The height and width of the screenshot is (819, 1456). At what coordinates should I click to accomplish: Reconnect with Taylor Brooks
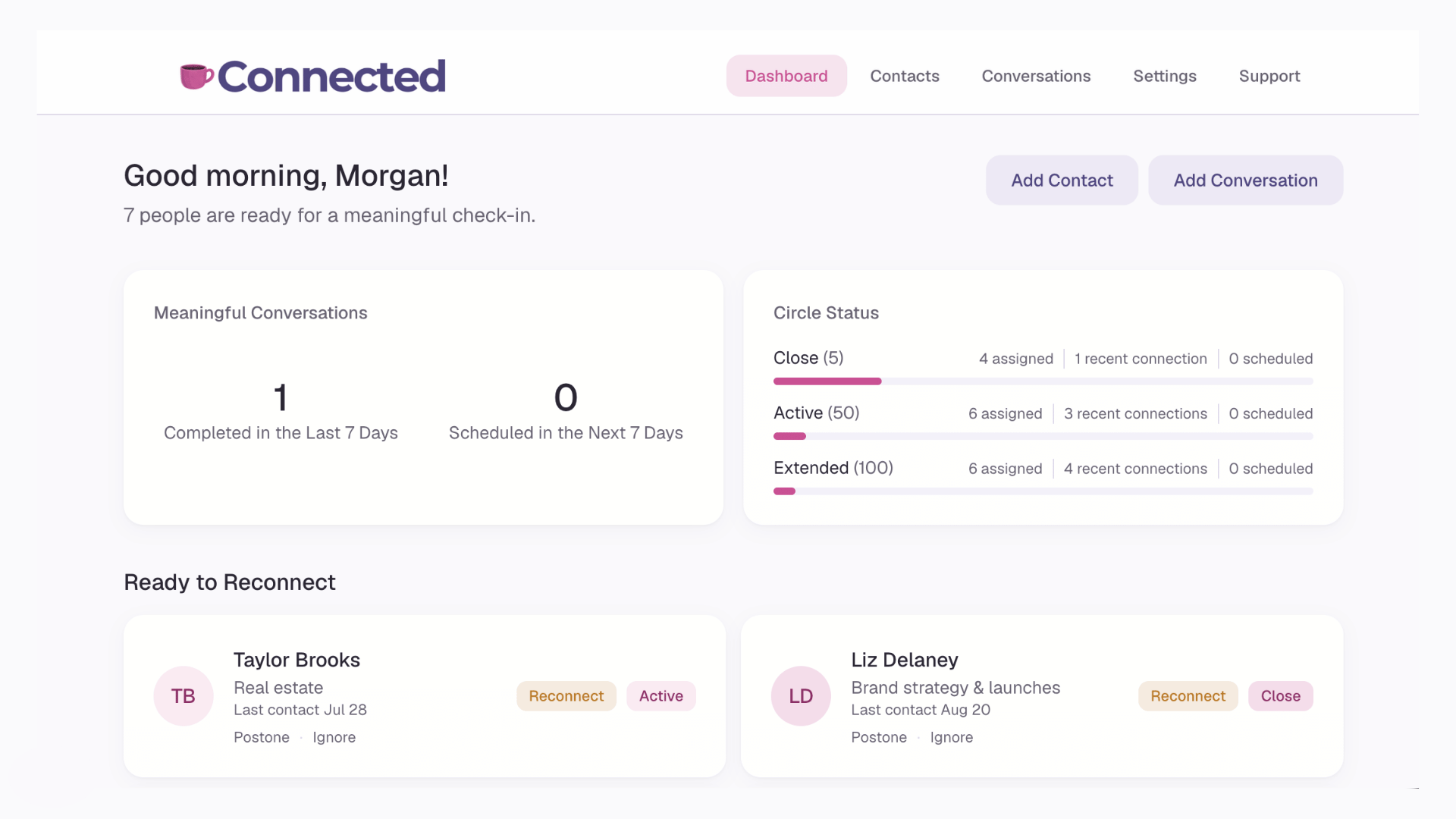tap(566, 696)
